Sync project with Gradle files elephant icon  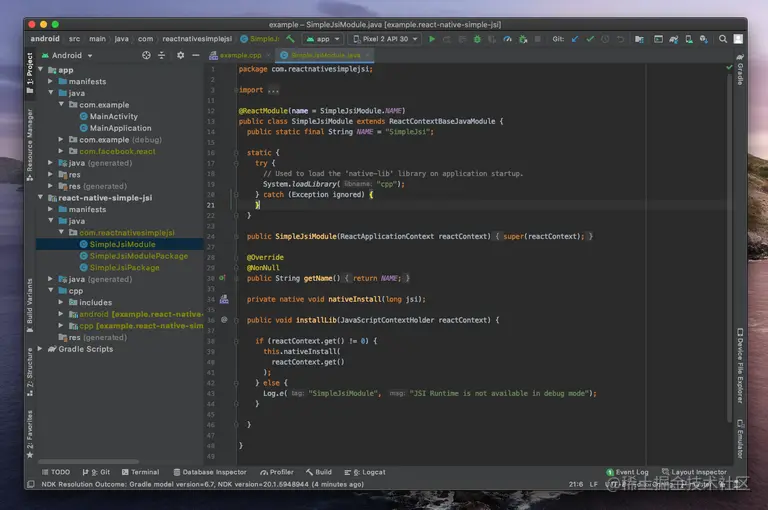pos(673,39)
